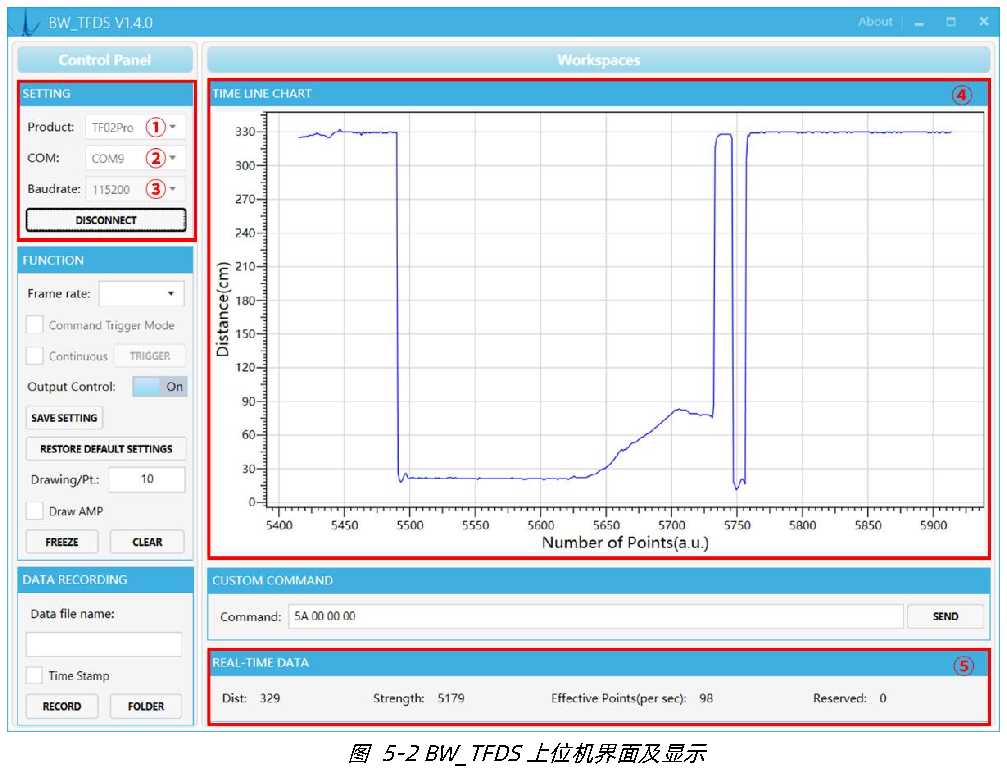The image size is (1007, 773).
Task: Click the FUNCTION section header
Action: coord(106,261)
